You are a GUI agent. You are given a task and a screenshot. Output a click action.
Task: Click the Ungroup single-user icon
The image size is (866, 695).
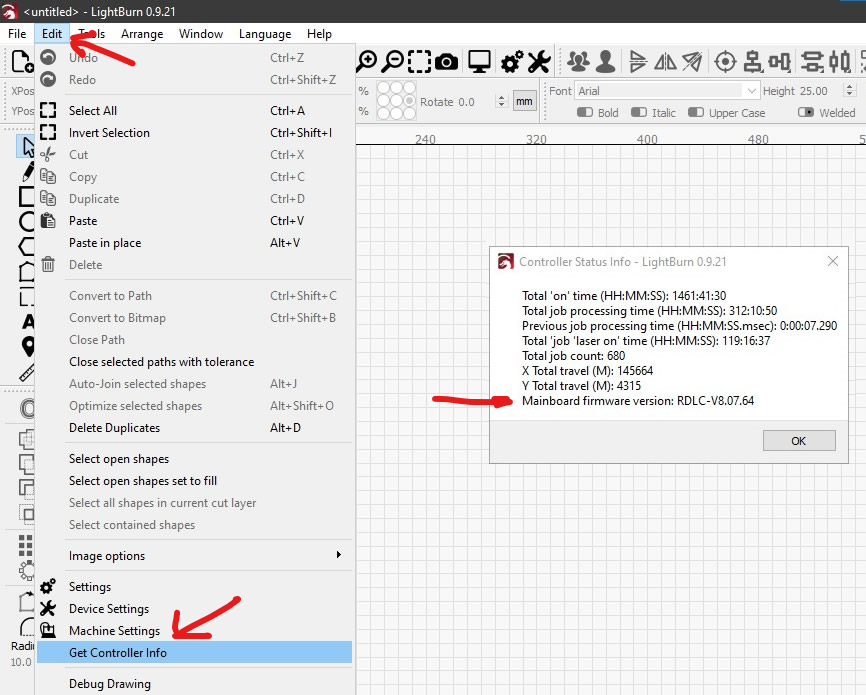[x=605, y=61]
